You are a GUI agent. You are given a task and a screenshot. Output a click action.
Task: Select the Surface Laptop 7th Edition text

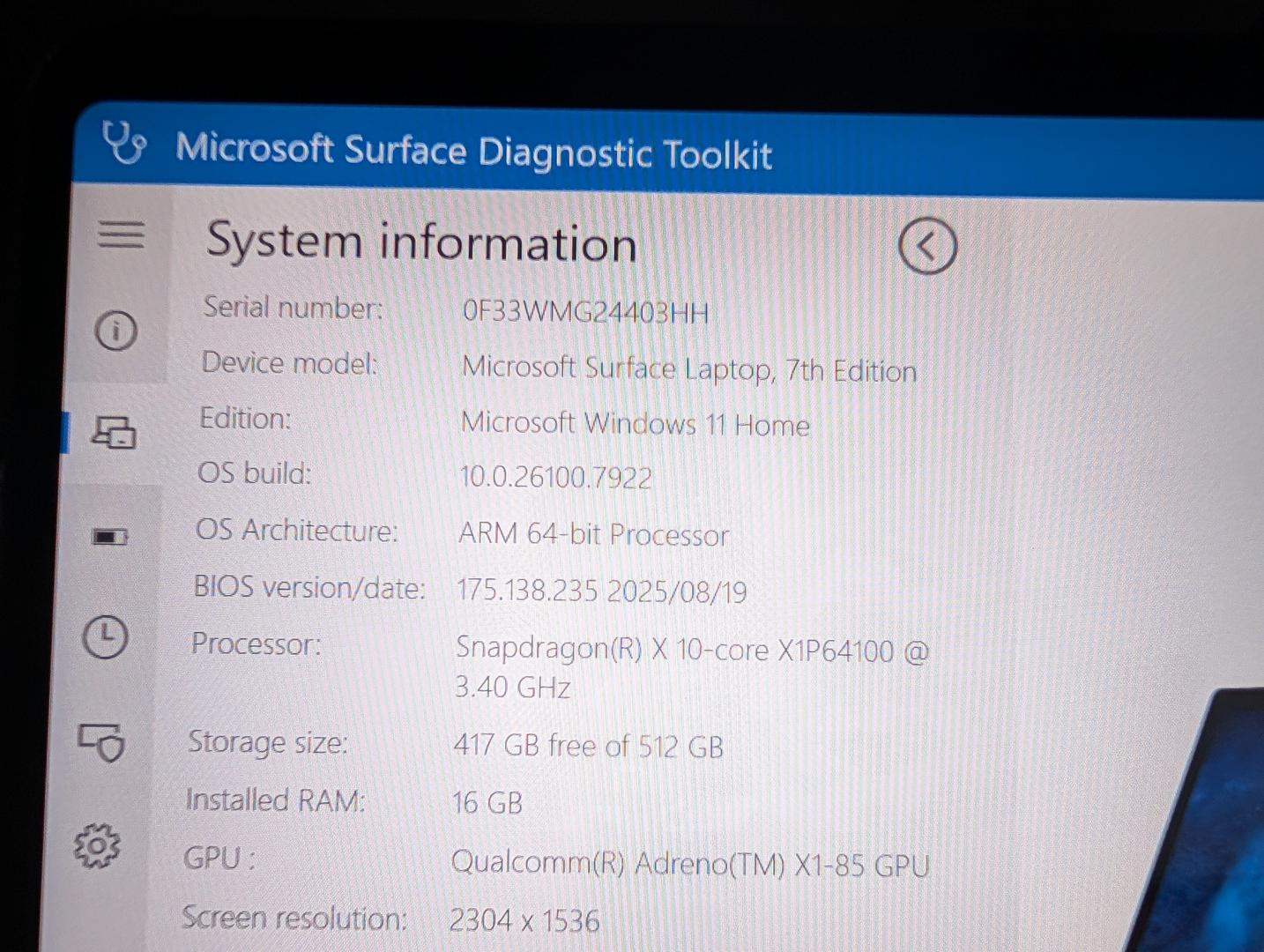689,368
